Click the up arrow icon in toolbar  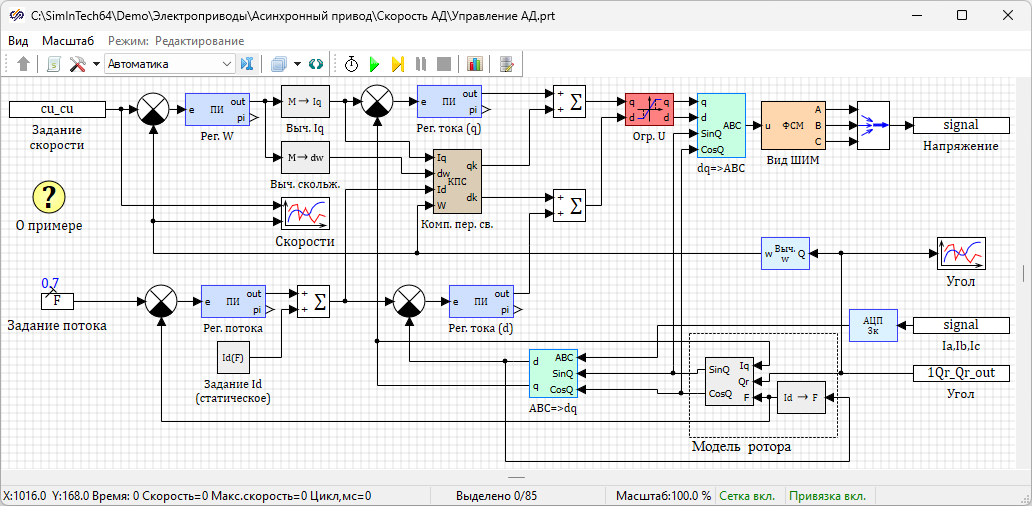24,64
